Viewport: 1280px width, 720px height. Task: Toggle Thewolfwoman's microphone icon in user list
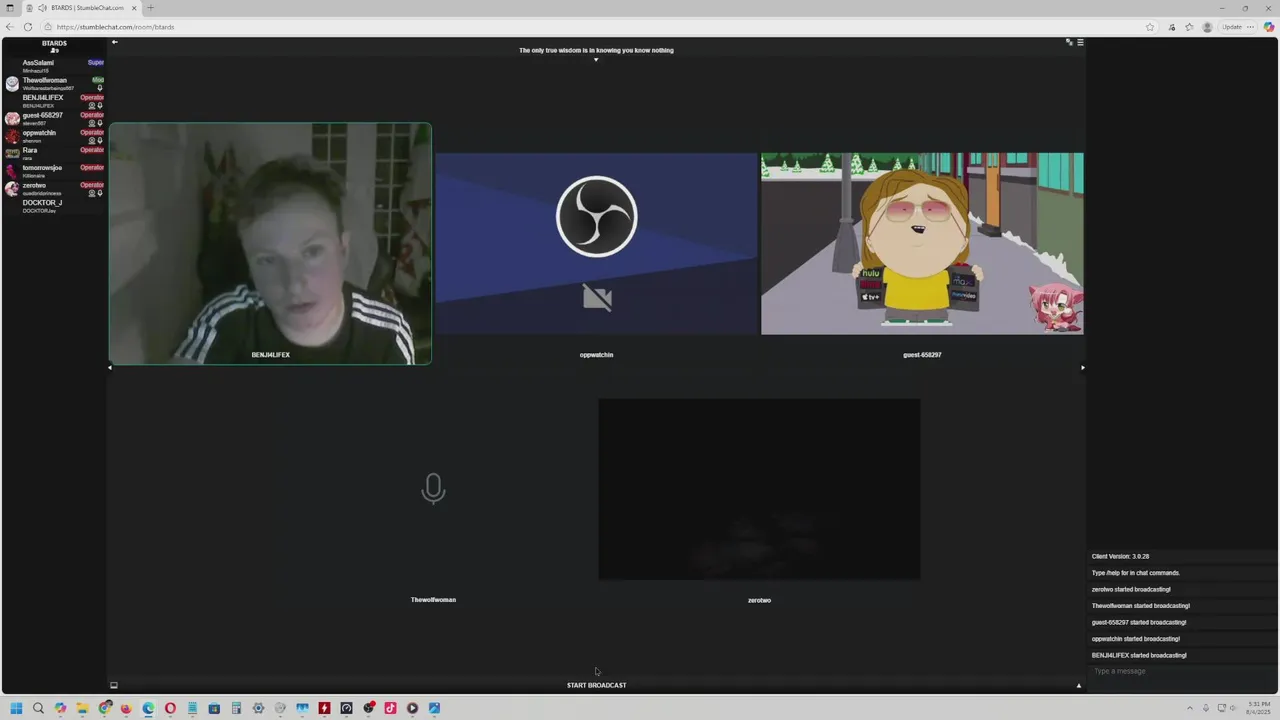click(x=100, y=88)
